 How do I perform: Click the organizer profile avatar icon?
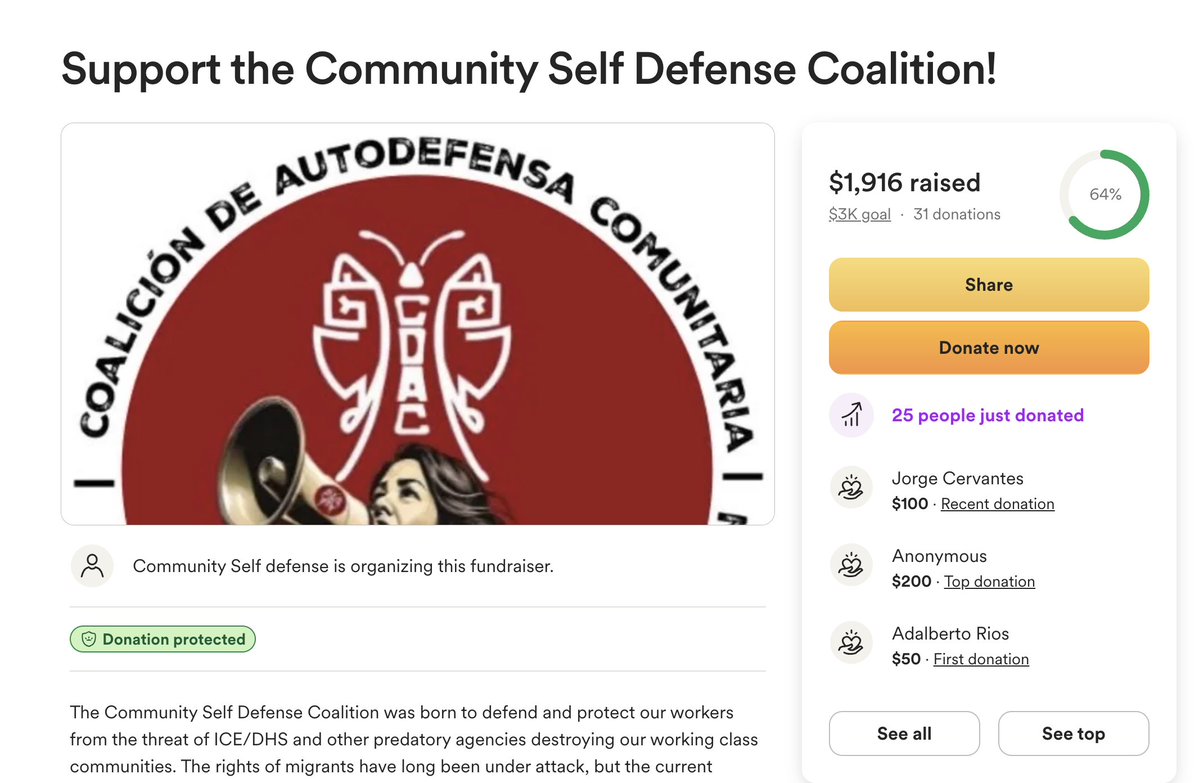pyautogui.click(x=92, y=566)
